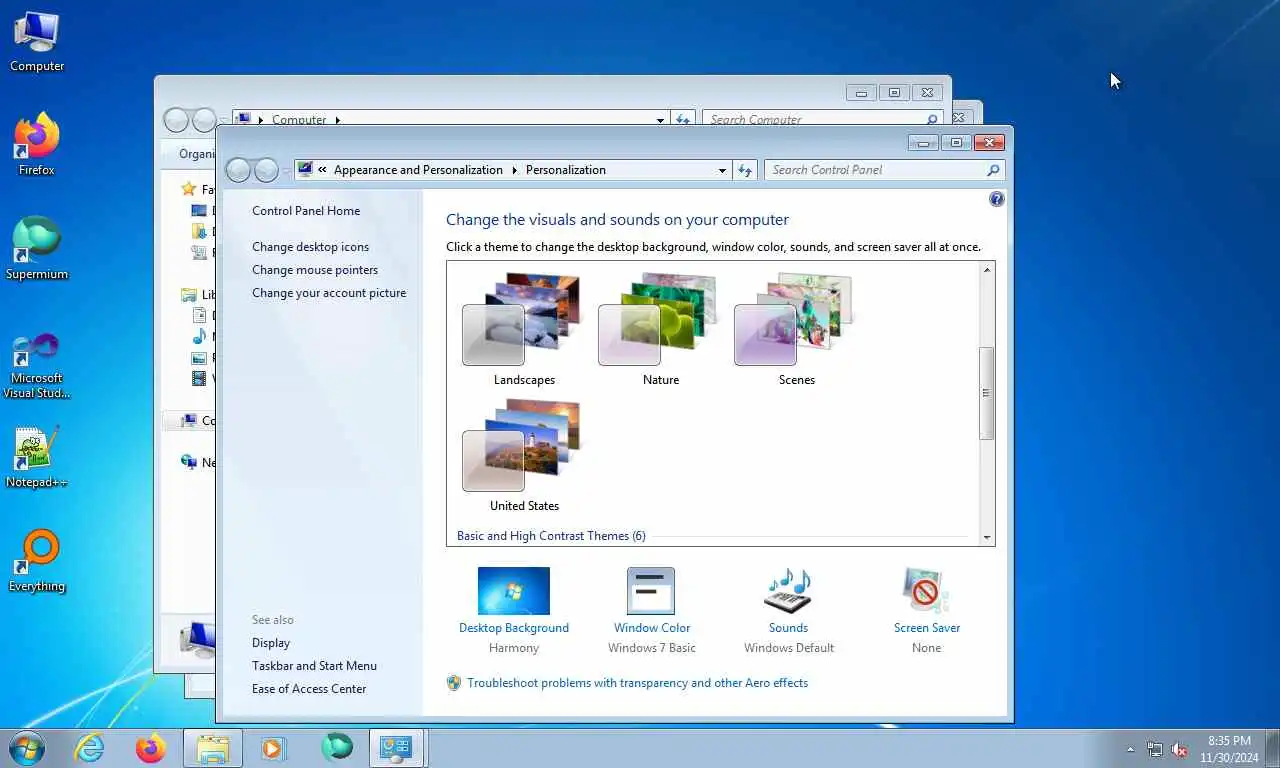1280x768 pixels.
Task: Click the Forward button in Personalization window
Action: (x=266, y=170)
